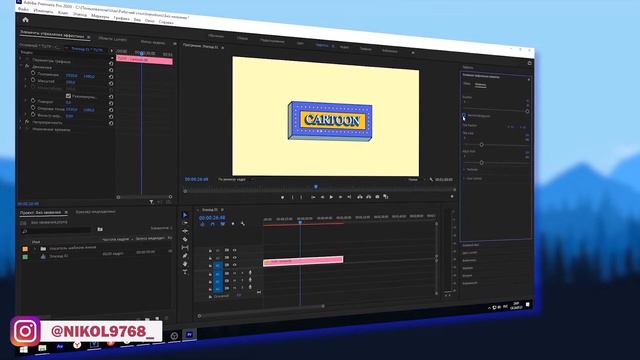Image resolution: width=640 pixels, height=360 pixels.
Task: Reset the Opacity effect
Action: 111,123
